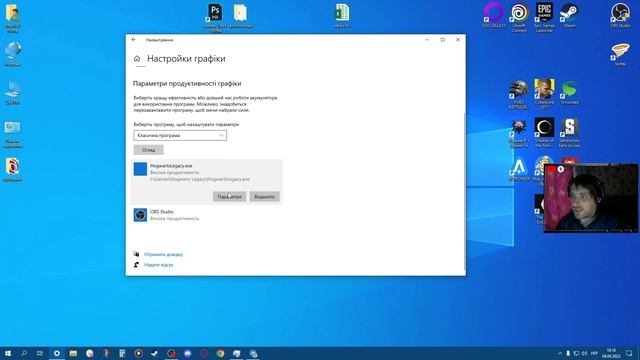Open Photoshop shortcut on desktop
This screenshot has width=640, height=360.
(215, 16)
